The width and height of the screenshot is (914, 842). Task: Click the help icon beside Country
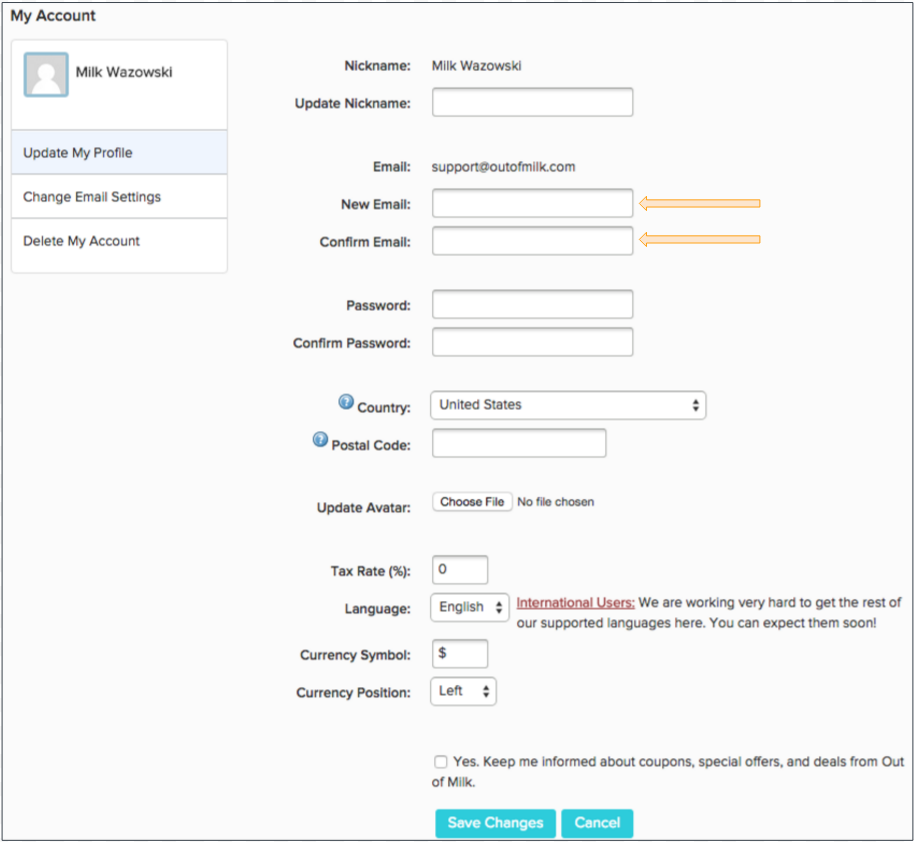tap(346, 402)
